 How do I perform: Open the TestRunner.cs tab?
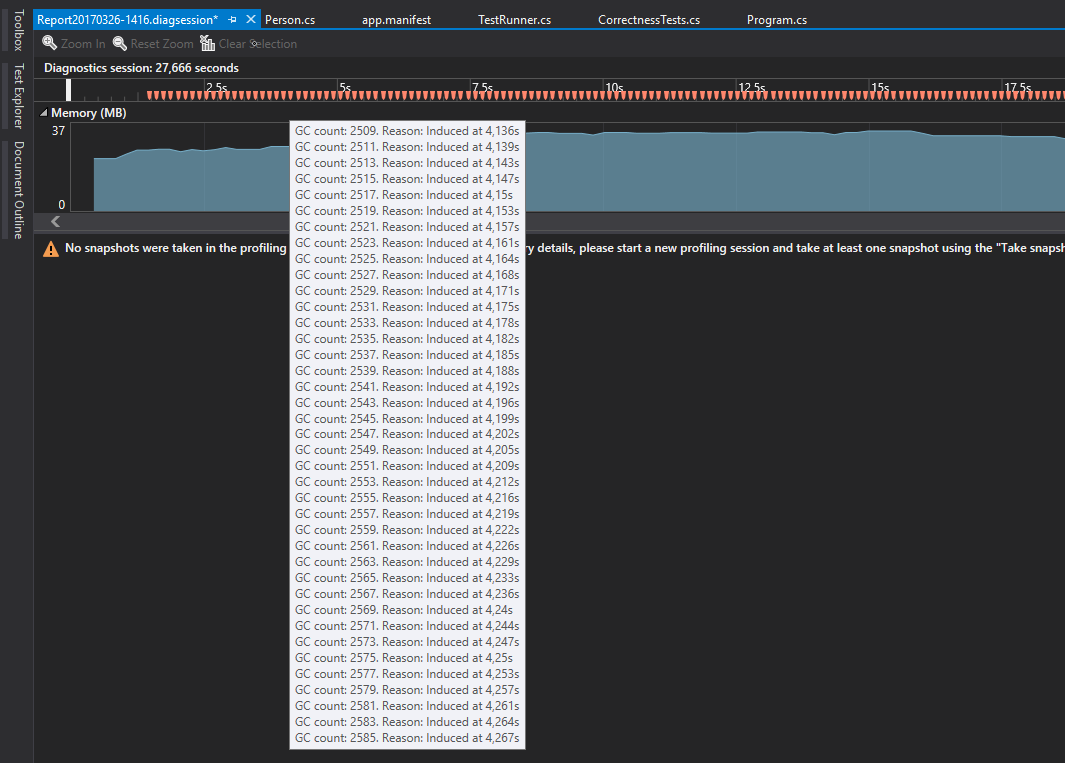pyautogui.click(x=514, y=20)
